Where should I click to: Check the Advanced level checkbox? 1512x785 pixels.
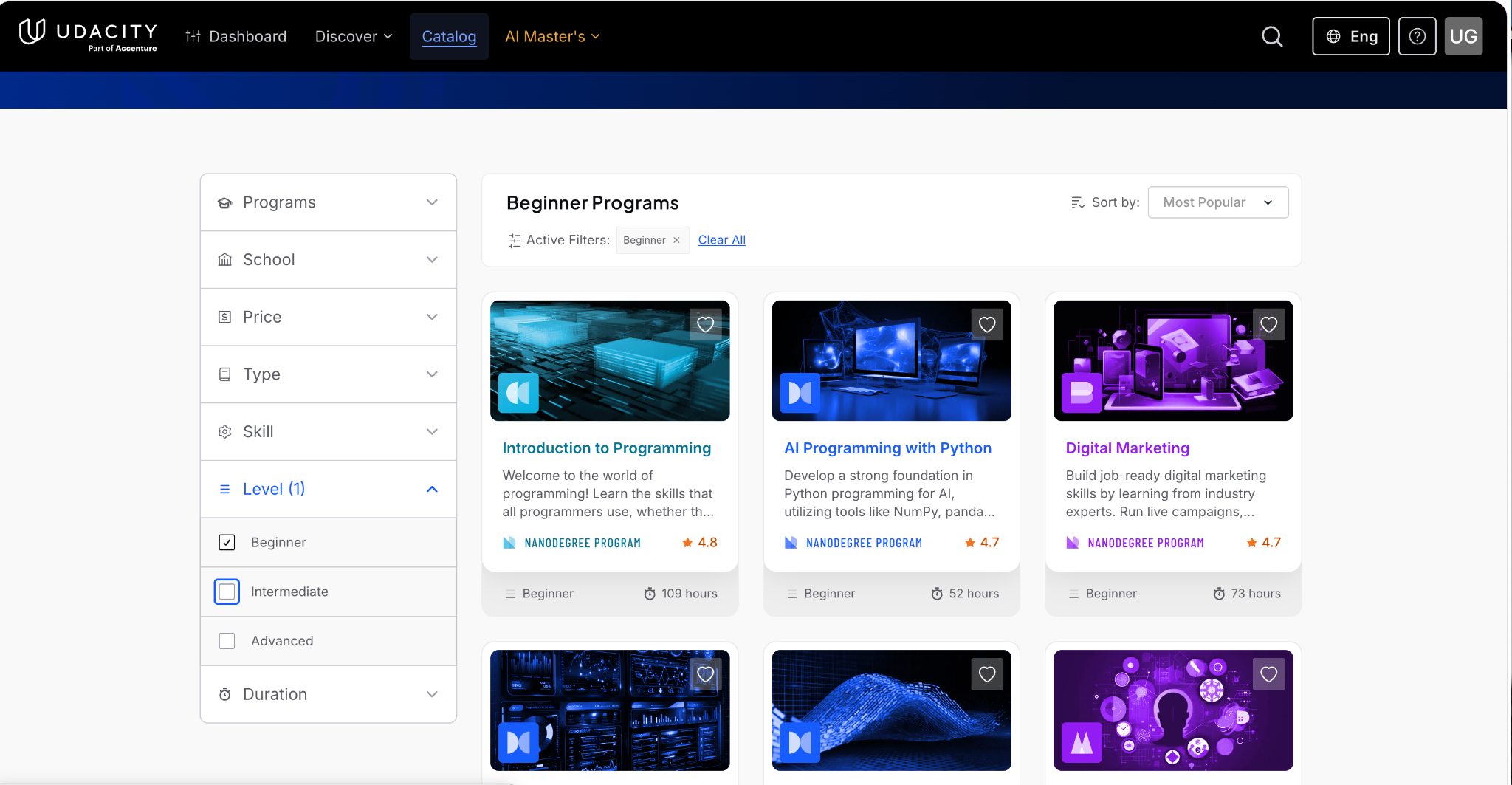pyautogui.click(x=227, y=641)
